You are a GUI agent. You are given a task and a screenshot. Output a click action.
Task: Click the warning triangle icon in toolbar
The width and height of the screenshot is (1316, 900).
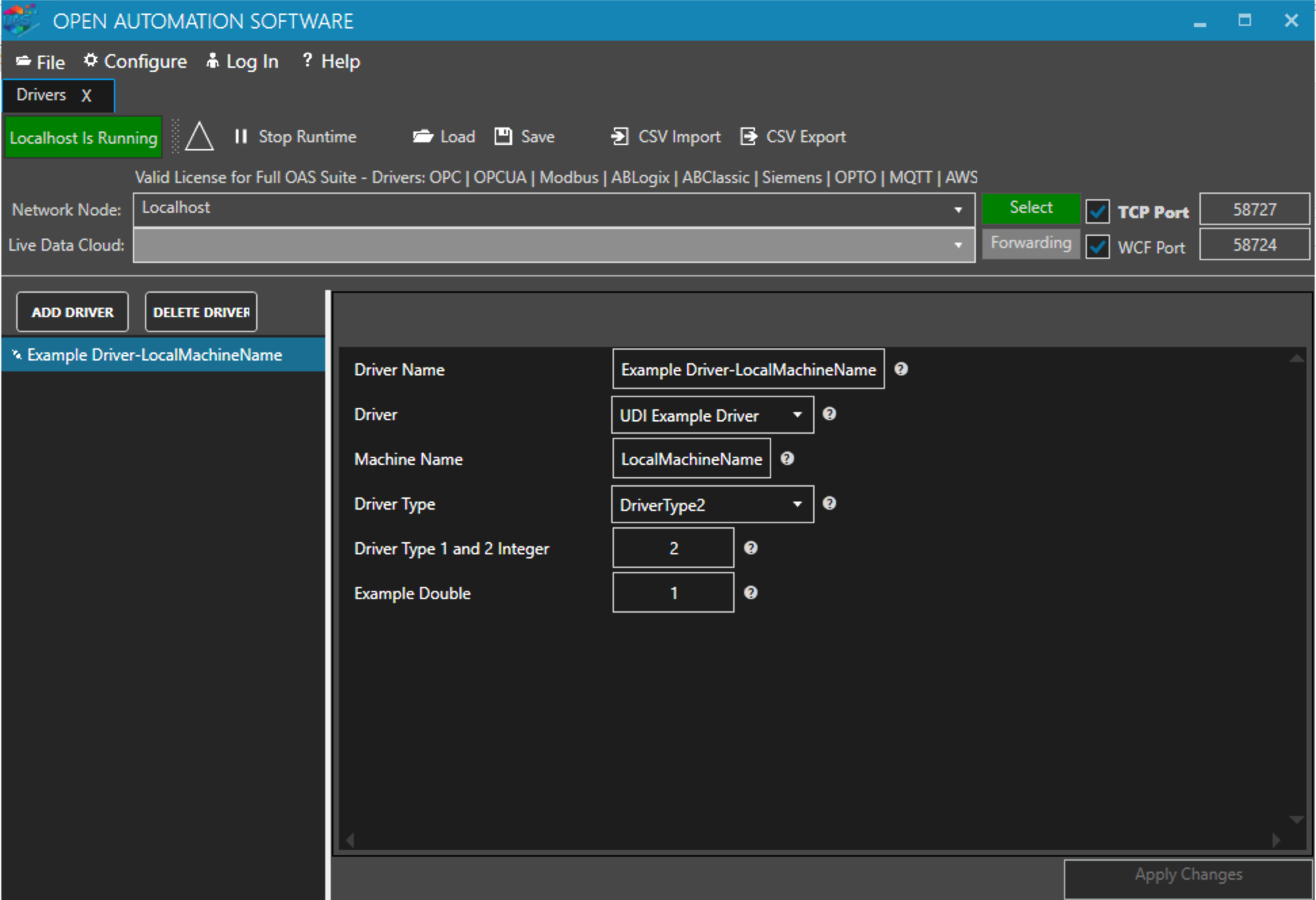(199, 137)
